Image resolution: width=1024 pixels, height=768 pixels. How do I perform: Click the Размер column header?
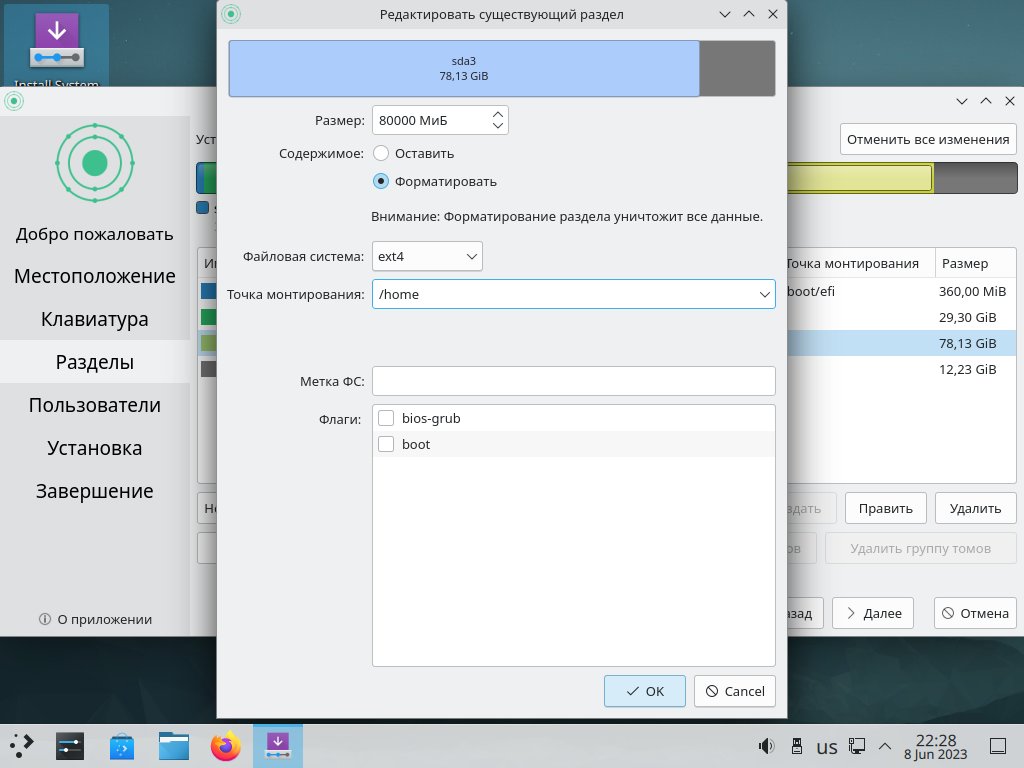(x=976, y=263)
